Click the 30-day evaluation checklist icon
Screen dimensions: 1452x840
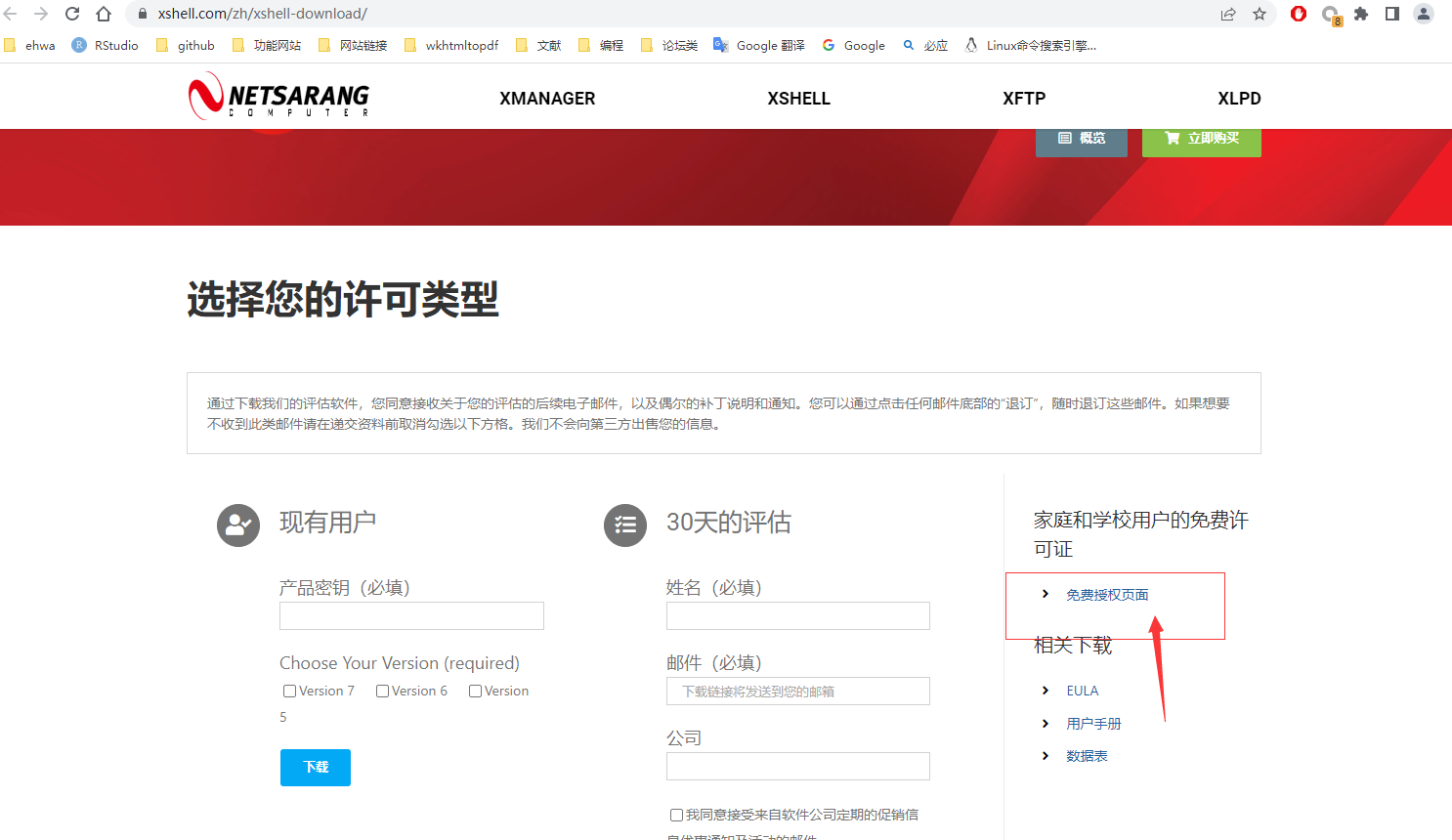pyautogui.click(x=625, y=525)
